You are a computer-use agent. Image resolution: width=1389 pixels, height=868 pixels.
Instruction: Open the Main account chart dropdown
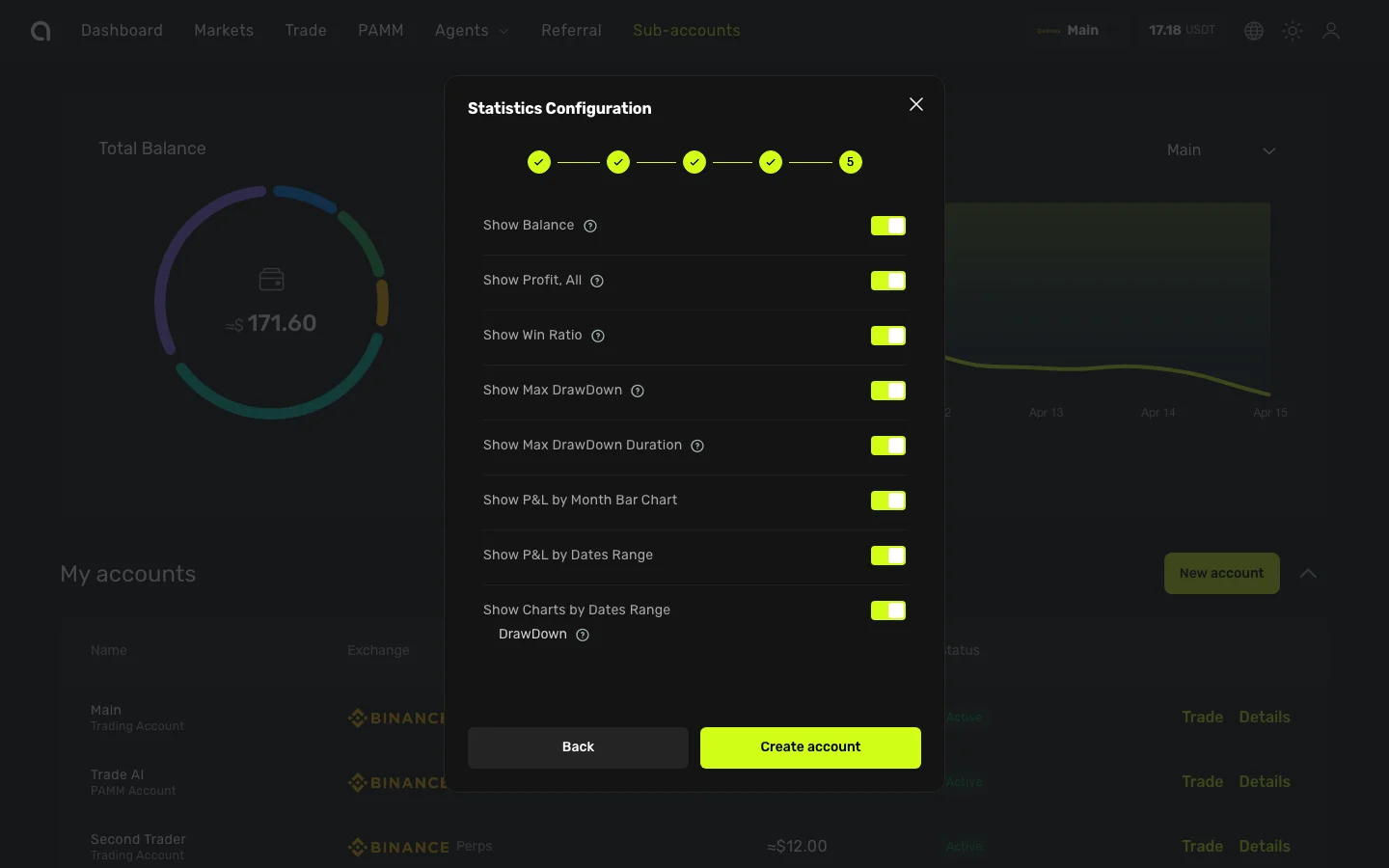coord(1220,150)
